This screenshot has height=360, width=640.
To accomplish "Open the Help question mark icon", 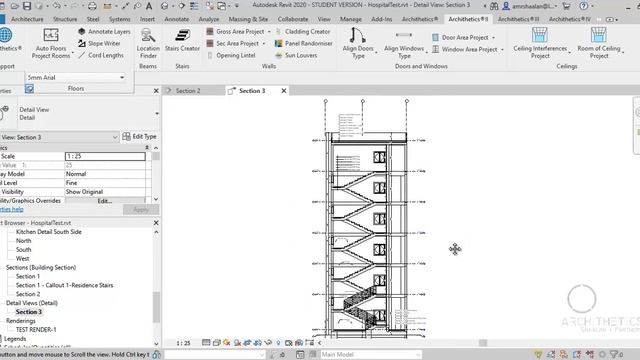I will pyautogui.click(x=584, y=6).
